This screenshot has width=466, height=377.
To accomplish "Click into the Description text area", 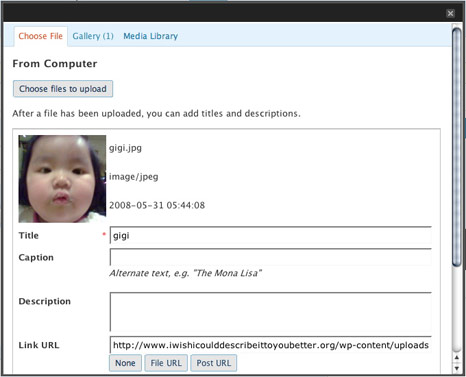I will pyautogui.click(x=271, y=312).
